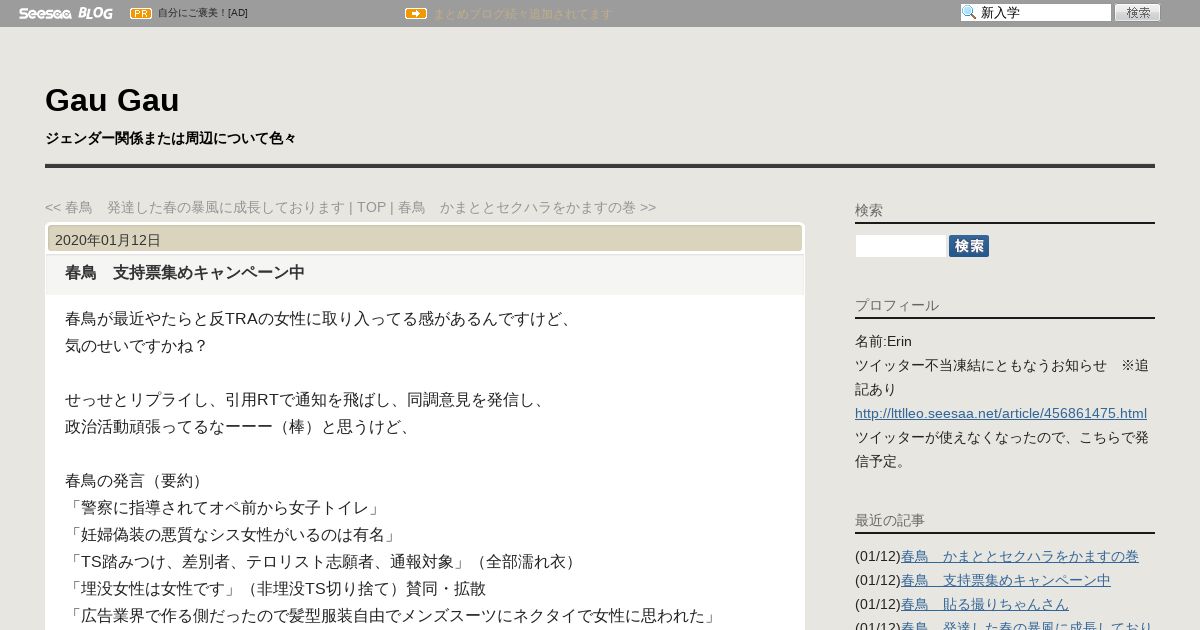Image resolution: width=1200 pixels, height=630 pixels.
Task: Click the date header 2020年01月12日
Action: [108, 240]
